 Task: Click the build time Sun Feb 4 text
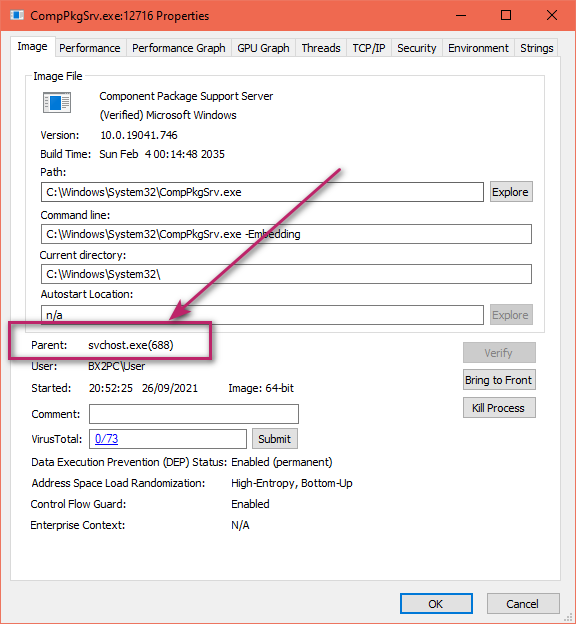162,154
